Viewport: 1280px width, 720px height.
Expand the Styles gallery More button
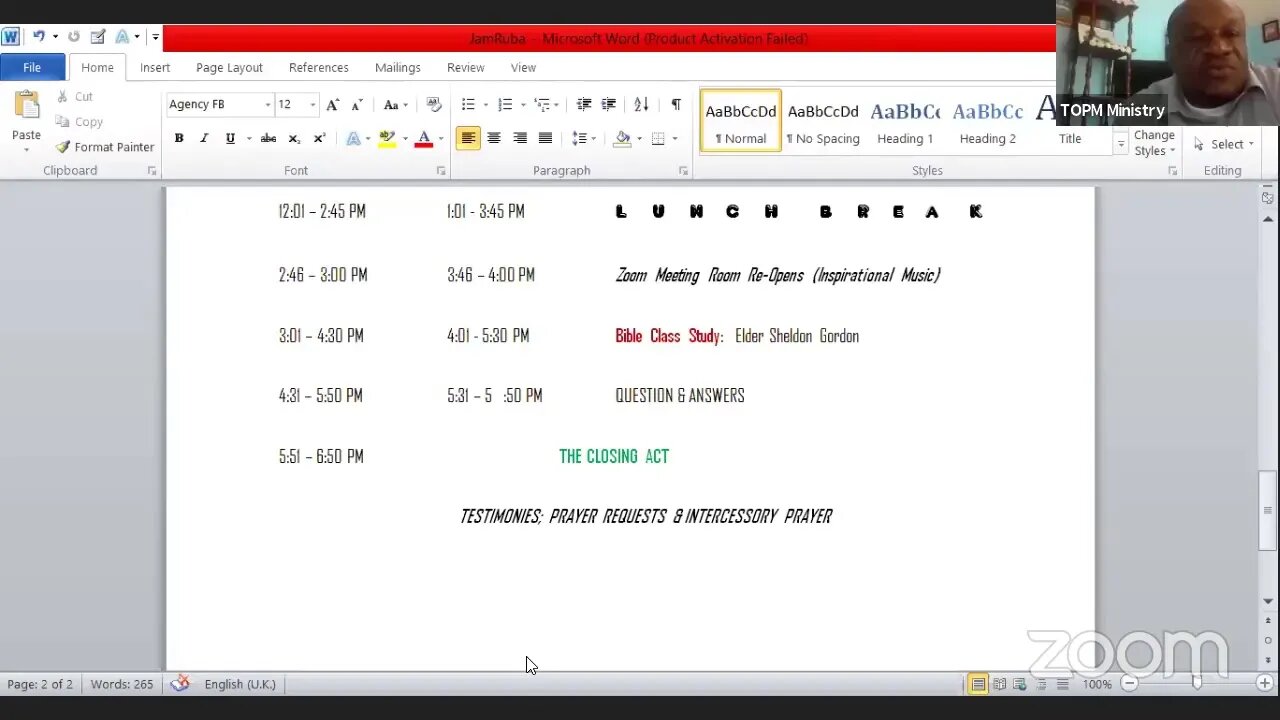(x=1121, y=145)
